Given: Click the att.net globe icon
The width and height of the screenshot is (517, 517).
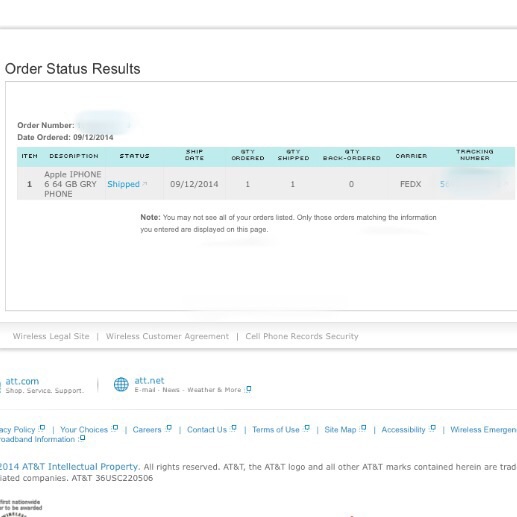Looking at the screenshot, I should pyautogui.click(x=121, y=384).
